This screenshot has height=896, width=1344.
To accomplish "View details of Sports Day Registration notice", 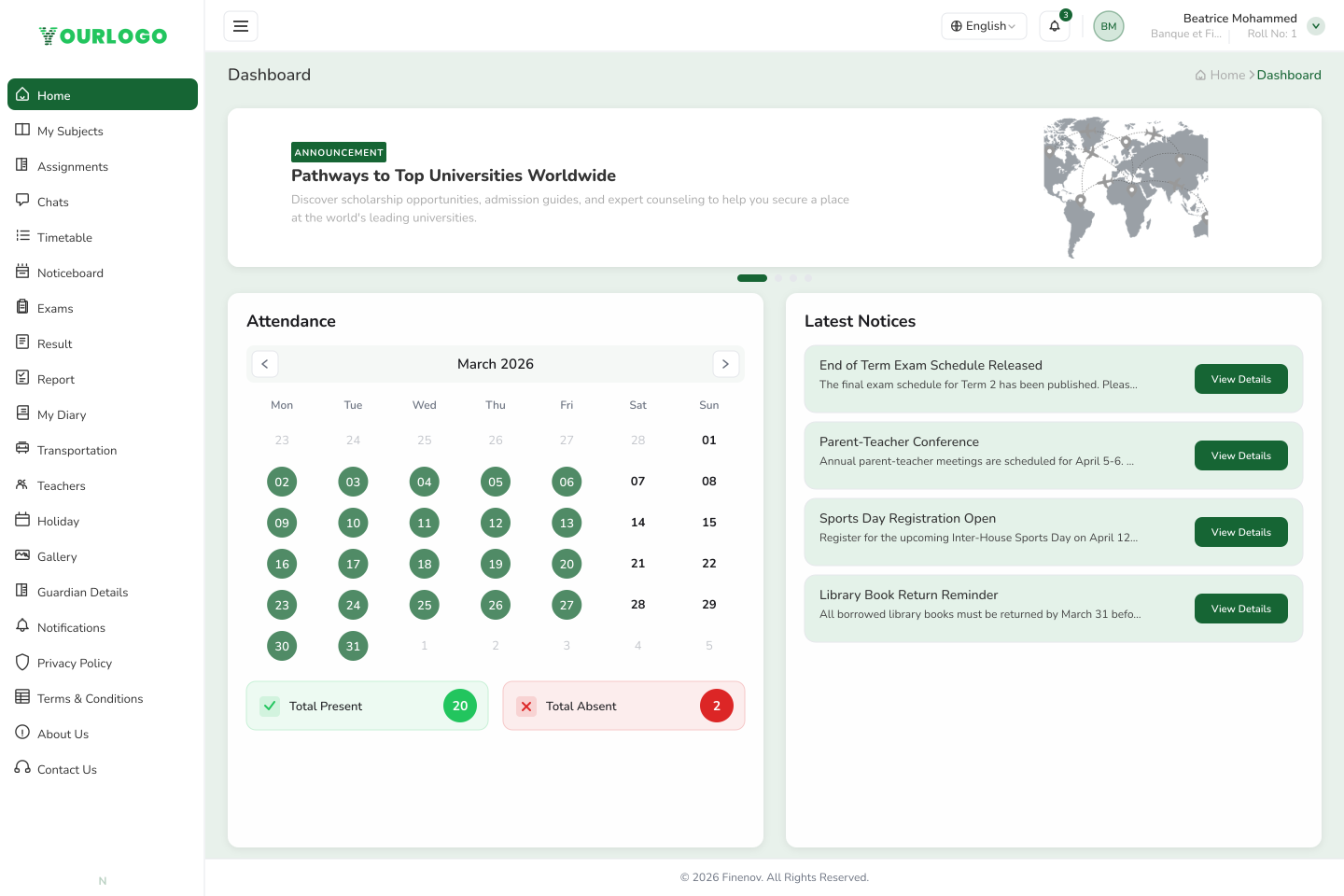I will tap(1241, 532).
